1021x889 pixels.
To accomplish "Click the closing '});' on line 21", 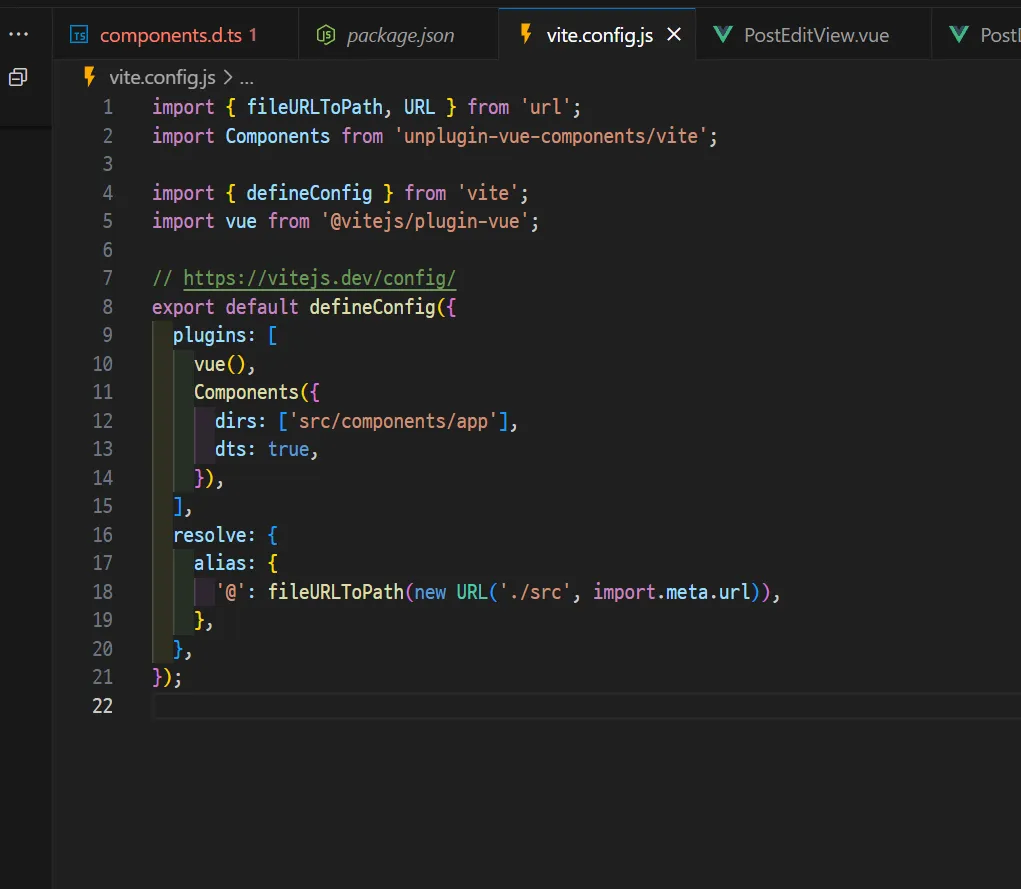I will 167,677.
